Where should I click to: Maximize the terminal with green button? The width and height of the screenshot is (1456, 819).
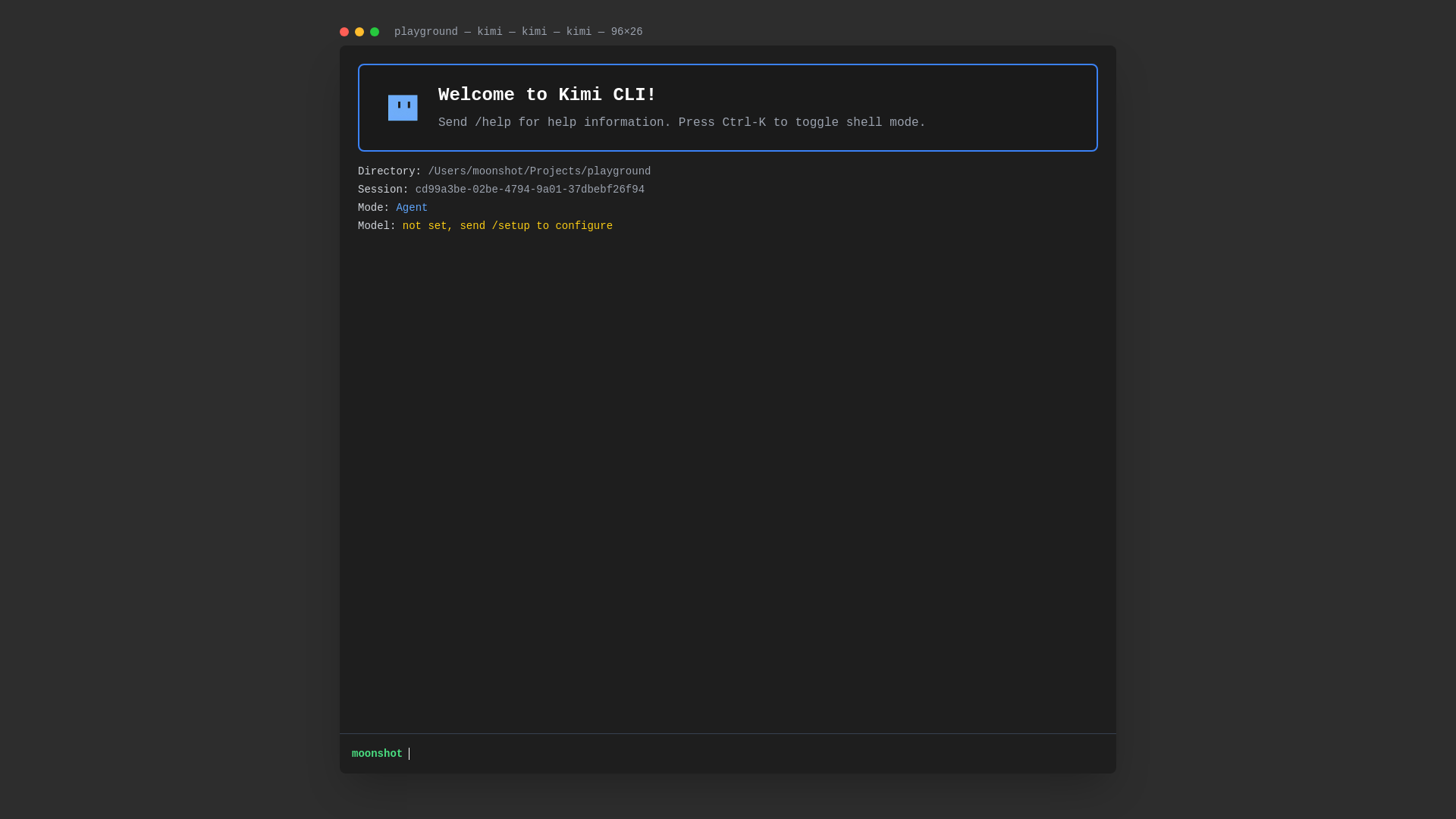[375, 32]
